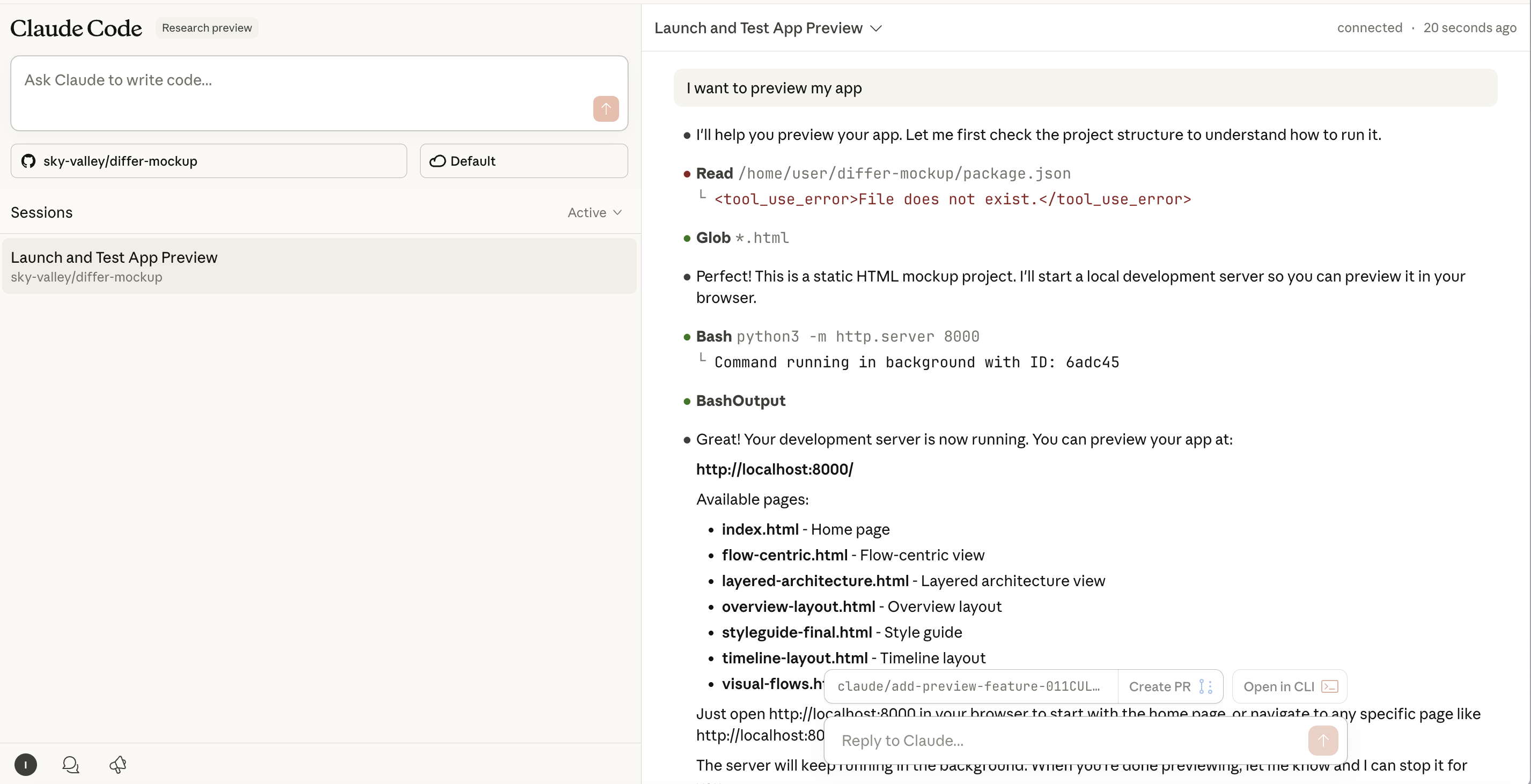Image resolution: width=1531 pixels, height=784 pixels.
Task: Click the Create PR button
Action: 1160,686
